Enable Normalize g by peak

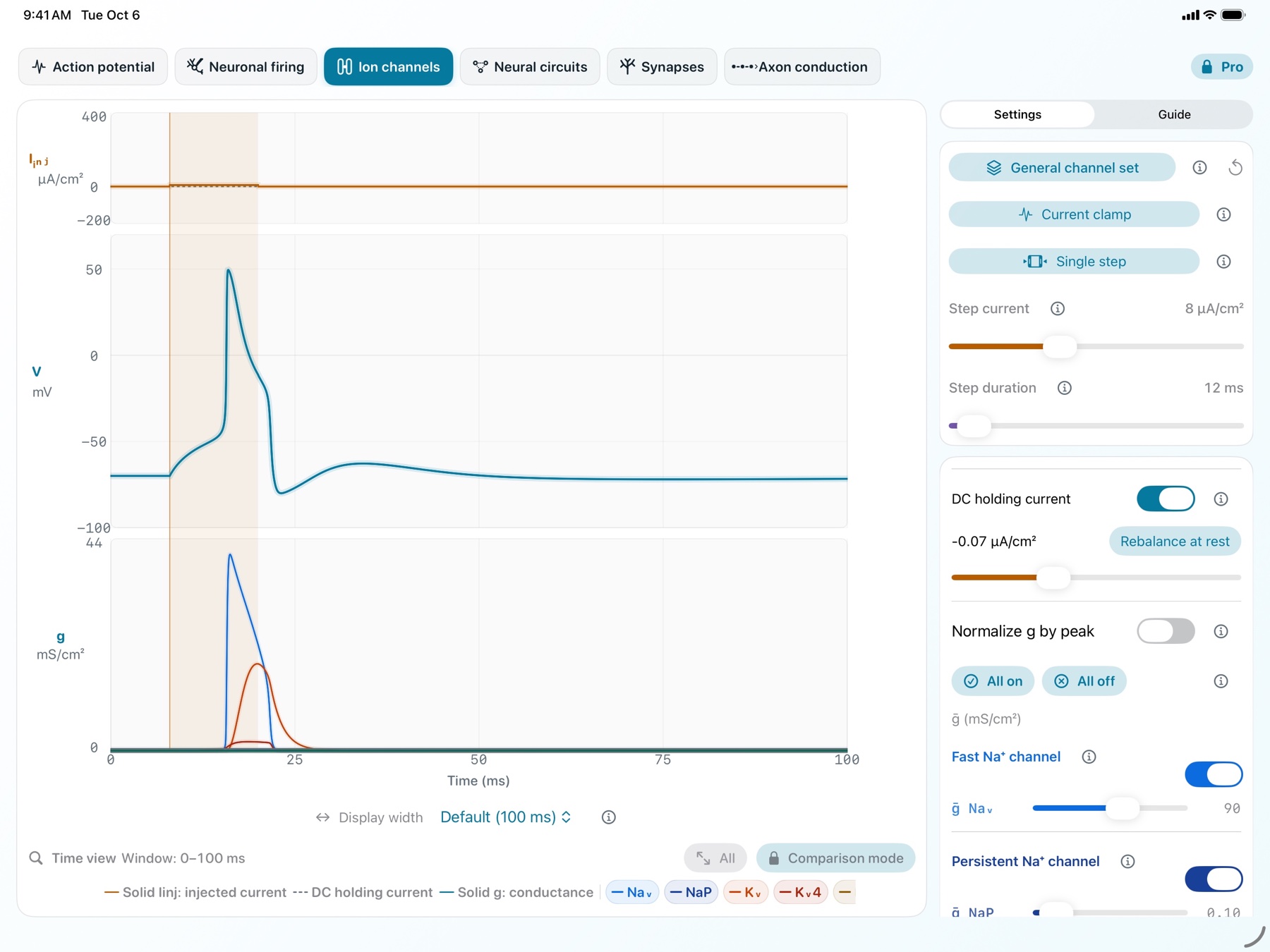coord(1166,631)
